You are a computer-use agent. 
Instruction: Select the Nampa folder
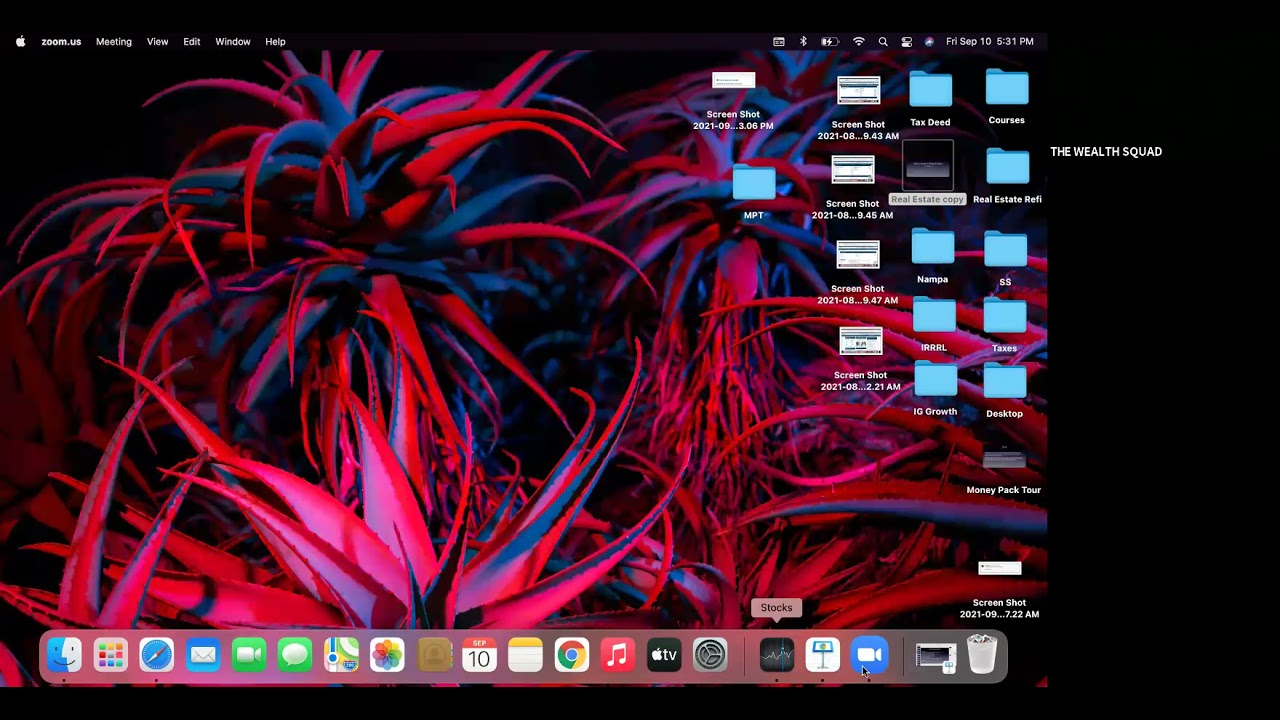932,257
